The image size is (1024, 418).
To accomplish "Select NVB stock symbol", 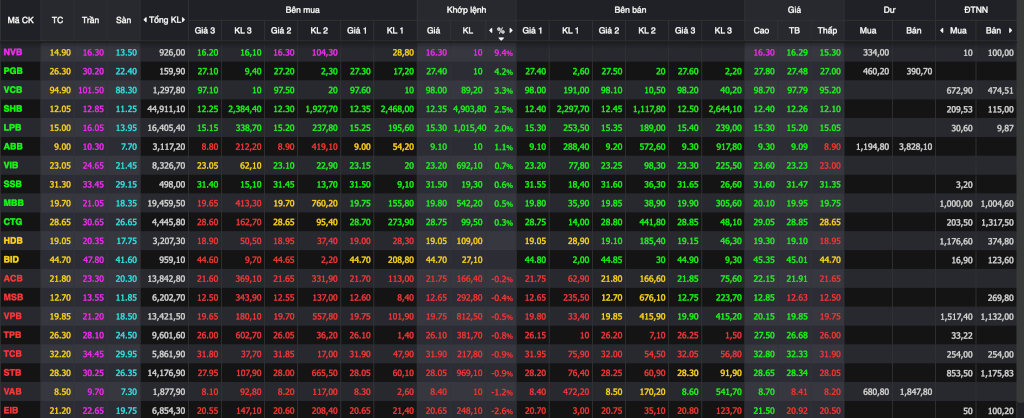I will click(12, 52).
